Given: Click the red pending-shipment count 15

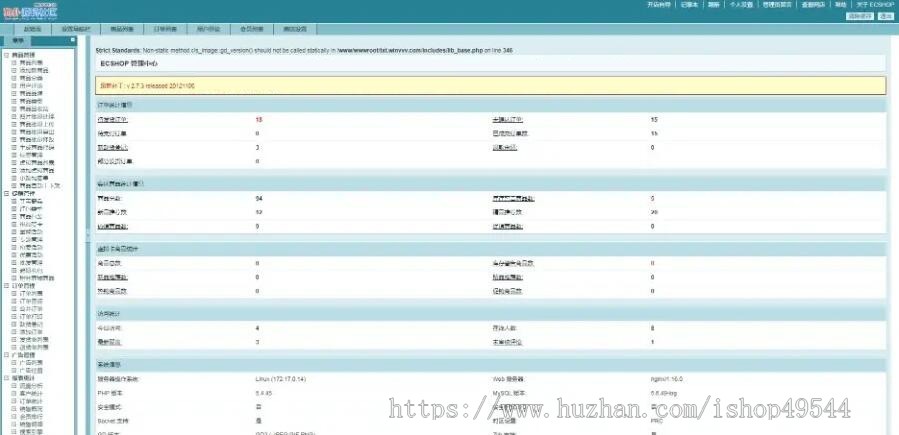Looking at the screenshot, I should (259, 120).
